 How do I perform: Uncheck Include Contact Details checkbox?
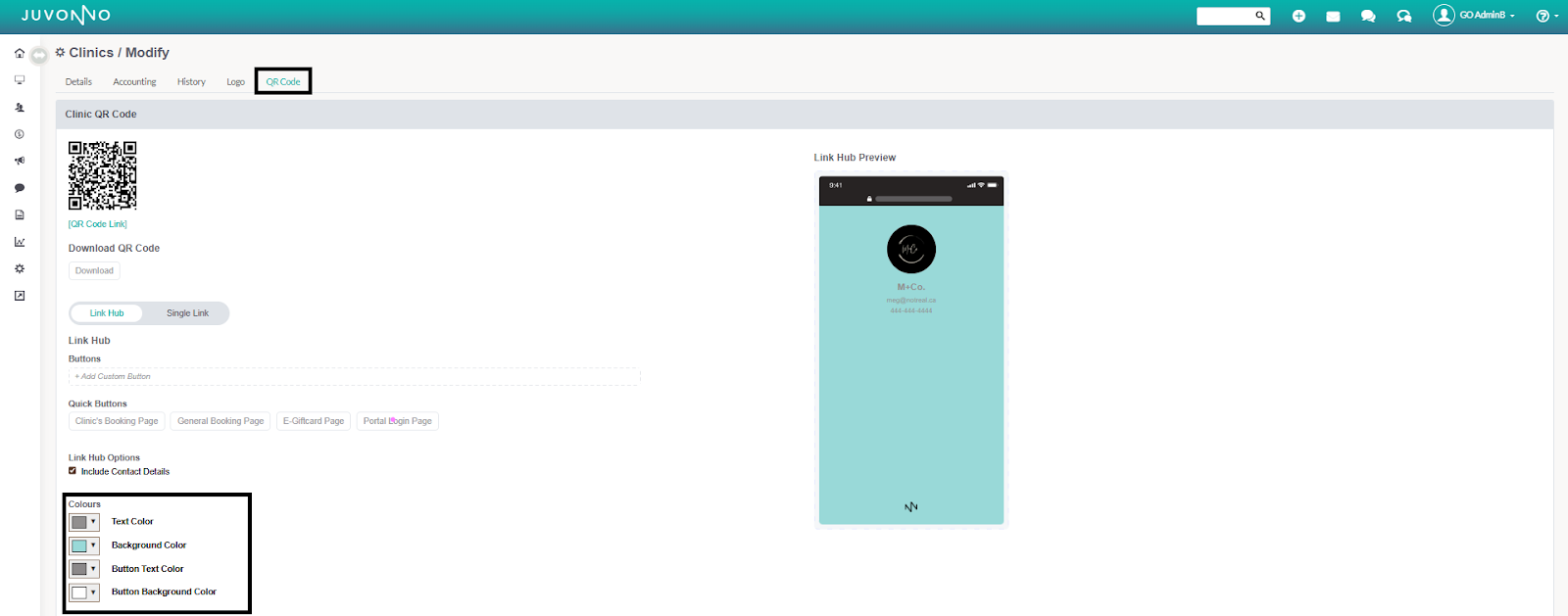click(x=73, y=471)
